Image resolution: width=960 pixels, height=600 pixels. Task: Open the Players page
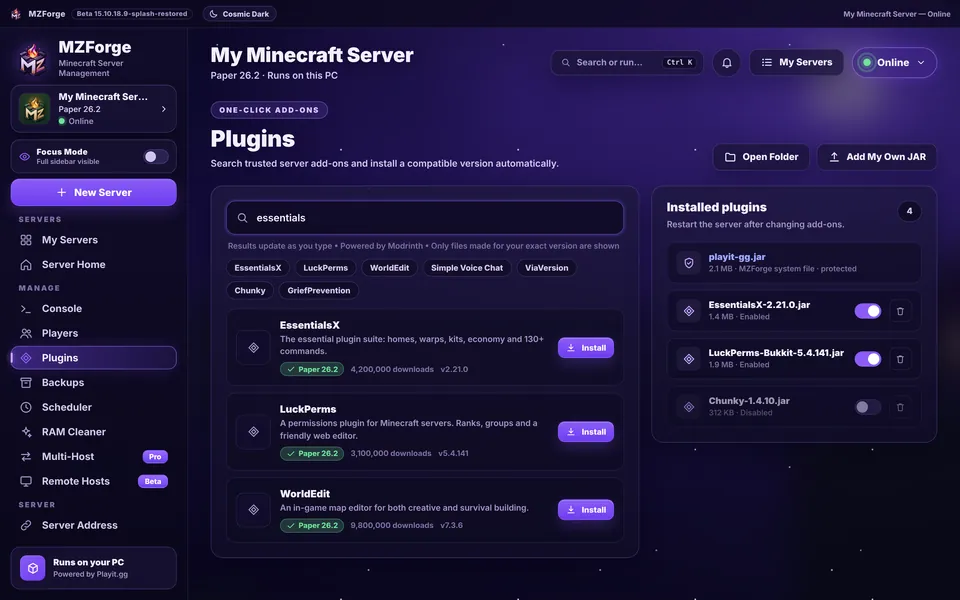94,333
